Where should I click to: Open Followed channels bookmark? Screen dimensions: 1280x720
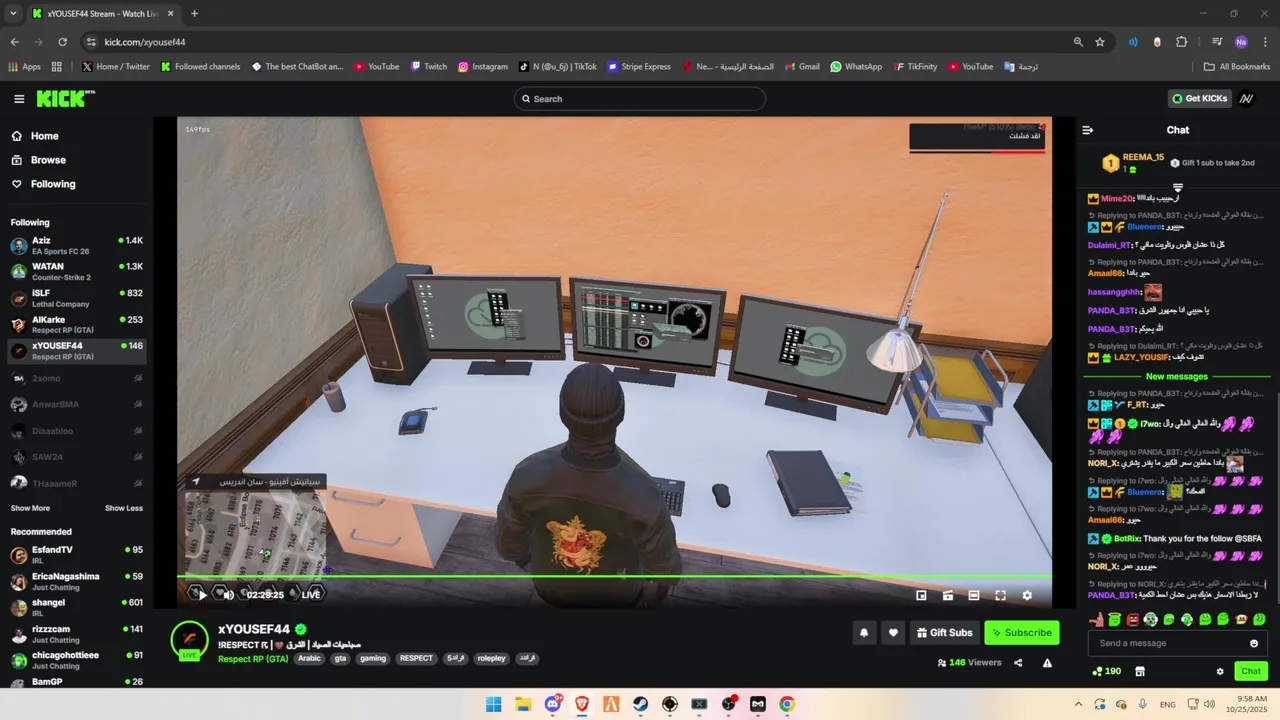(200, 67)
